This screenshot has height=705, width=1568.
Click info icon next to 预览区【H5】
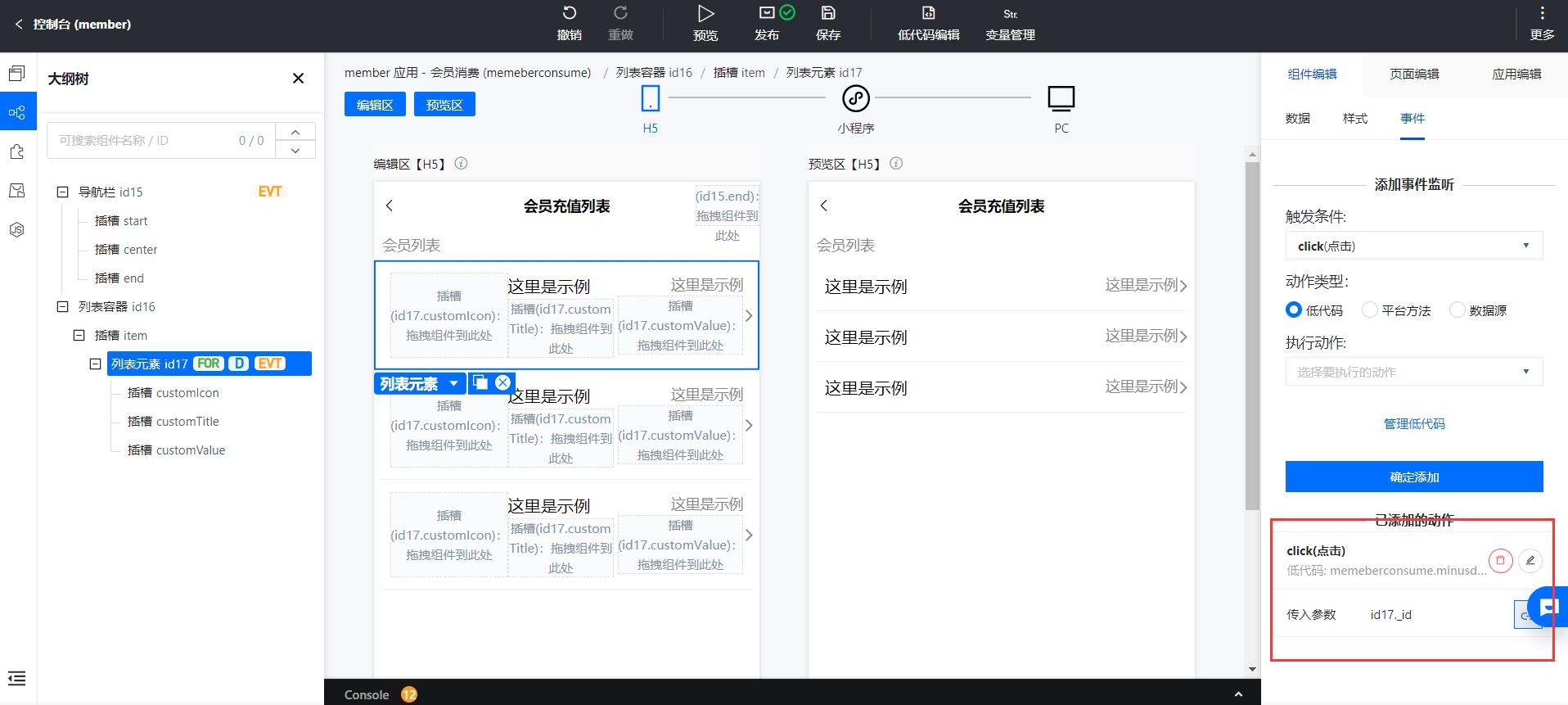(896, 163)
